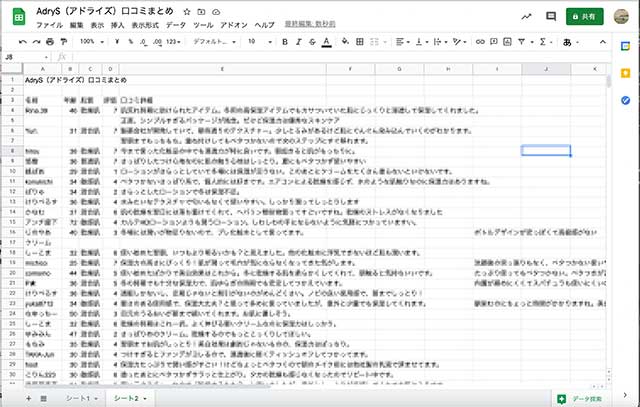Add a new sheet
Viewport: 640px width, 407px height.
point(28,398)
